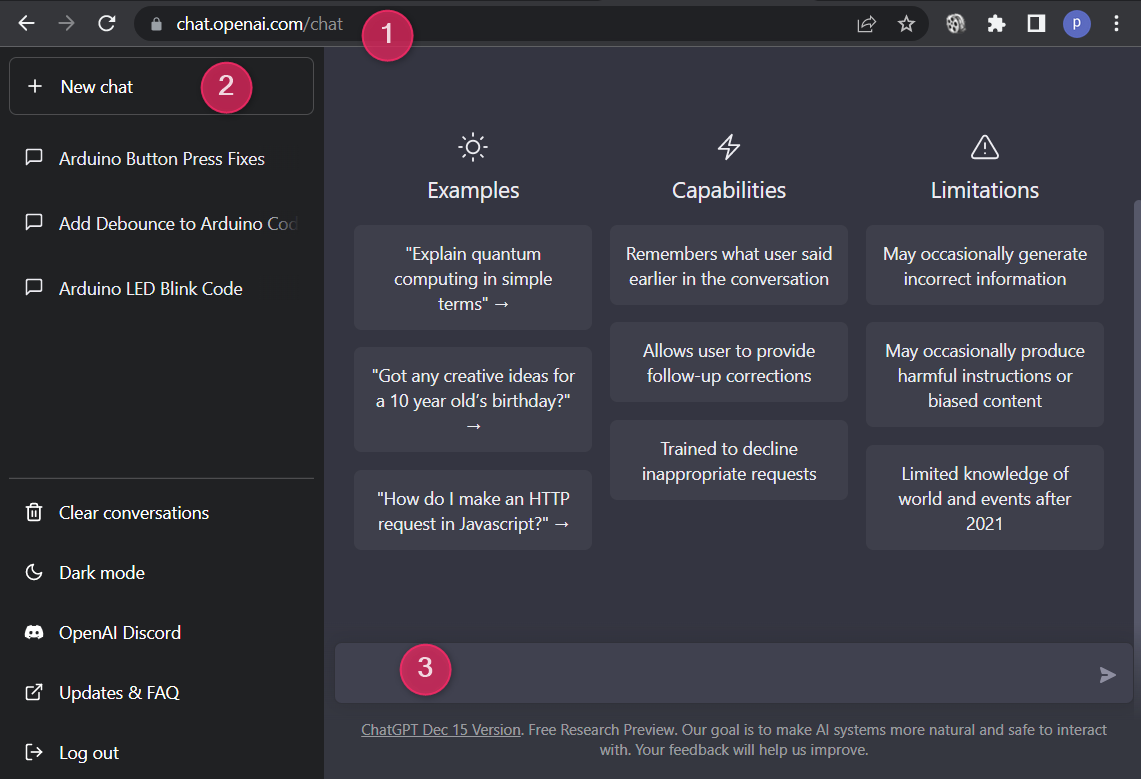Use the "Explain quantum computing in simple terms" example
The width and height of the screenshot is (1141, 779).
[473, 278]
